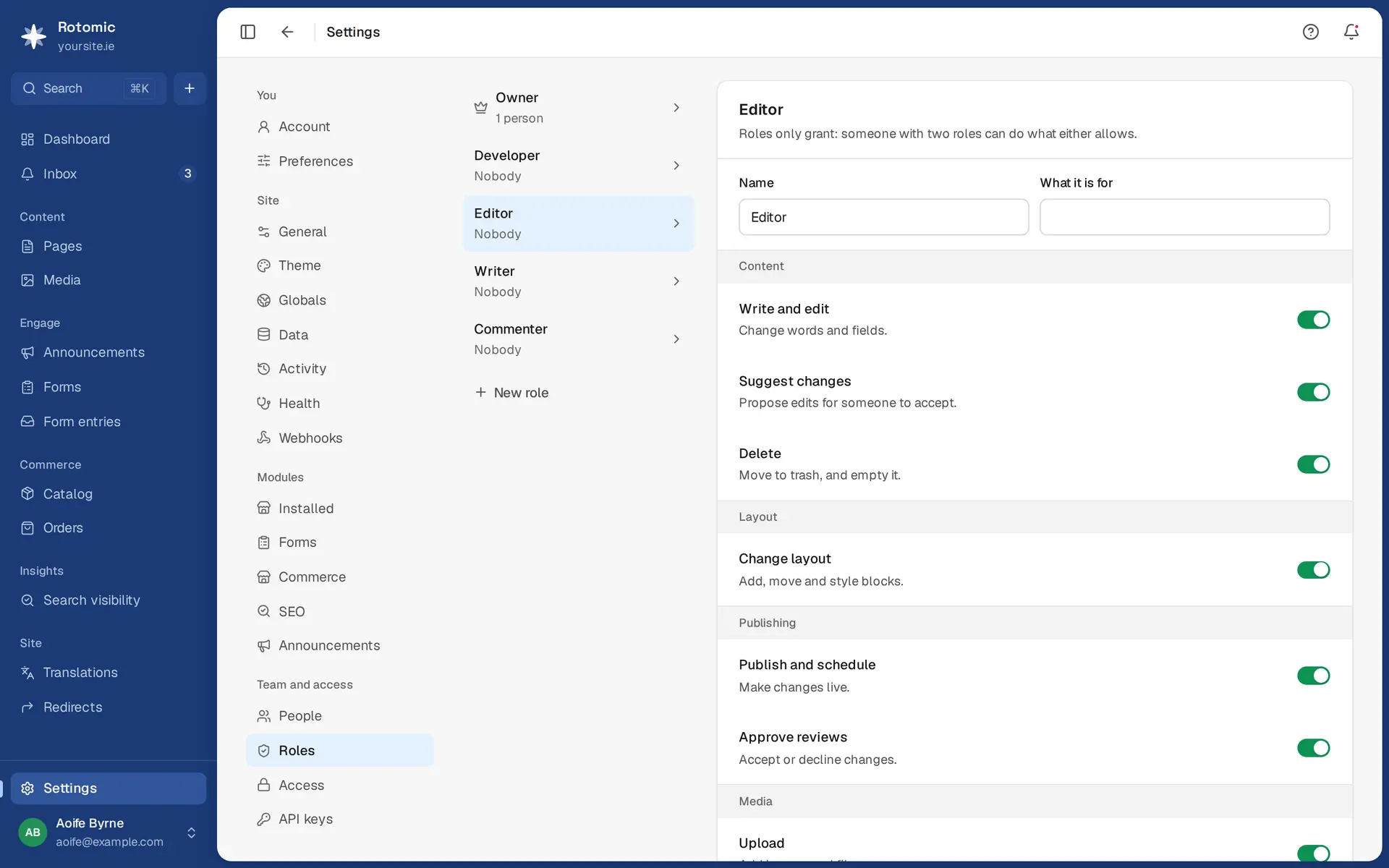Click the role Name input field
Viewport: 1389px width, 868px height.
click(x=883, y=217)
